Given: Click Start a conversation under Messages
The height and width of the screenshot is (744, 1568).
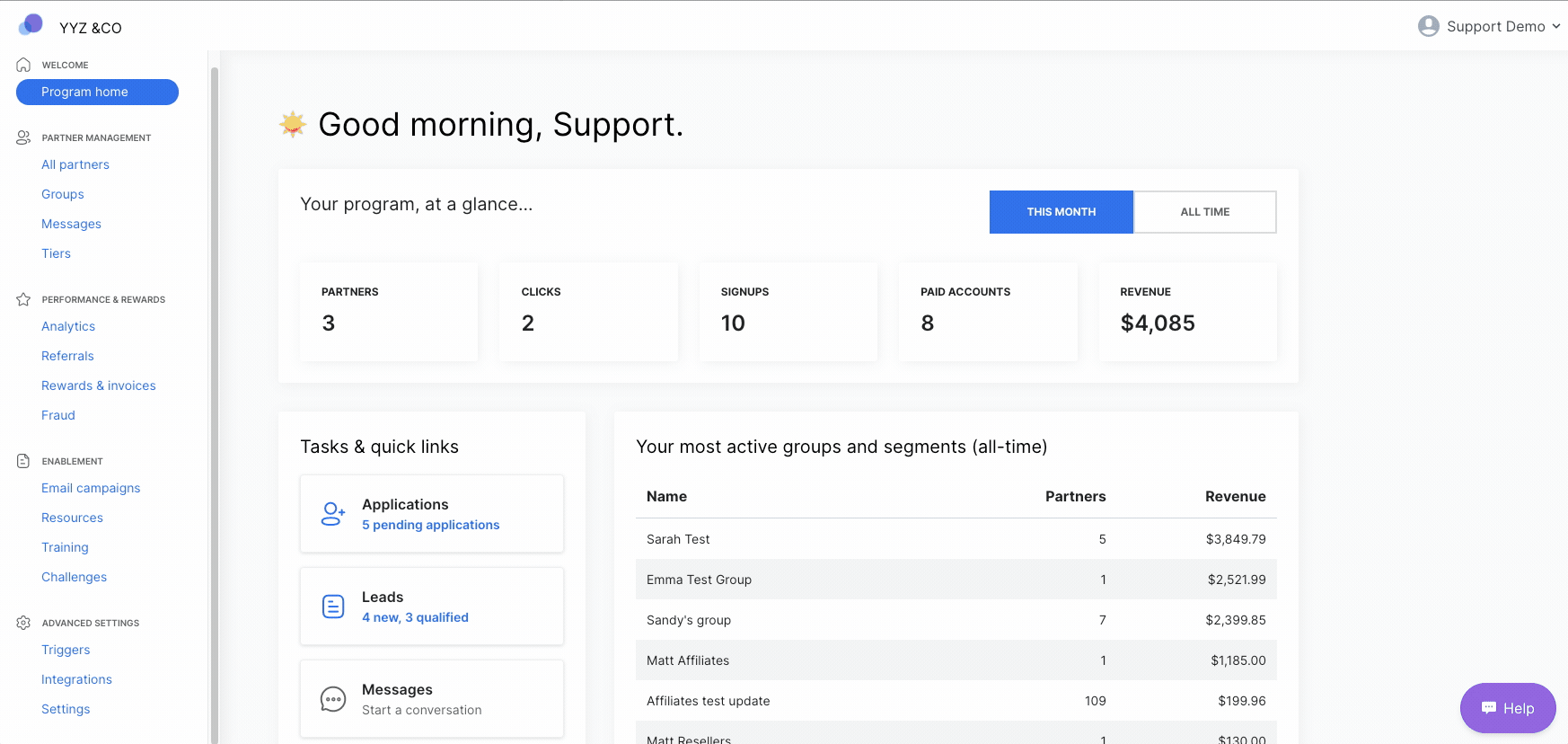Looking at the screenshot, I should click(x=421, y=710).
